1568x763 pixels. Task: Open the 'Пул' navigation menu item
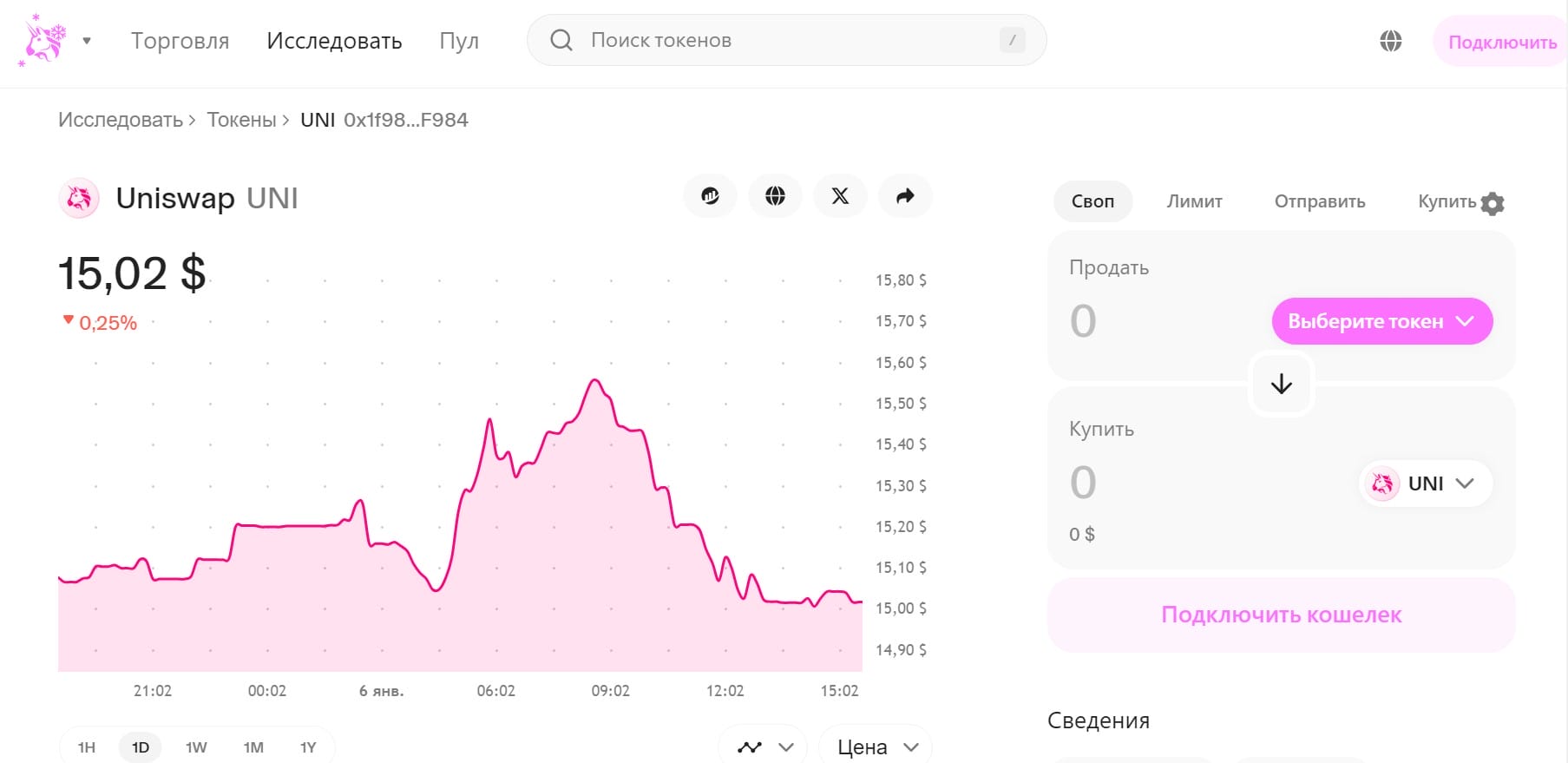(x=459, y=41)
